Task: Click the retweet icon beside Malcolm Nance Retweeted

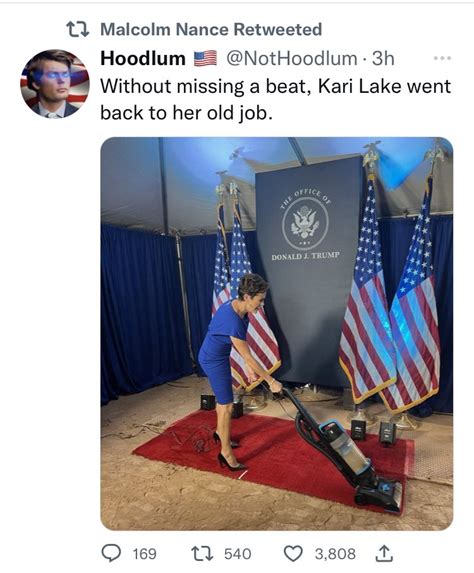Action: click(x=78, y=30)
